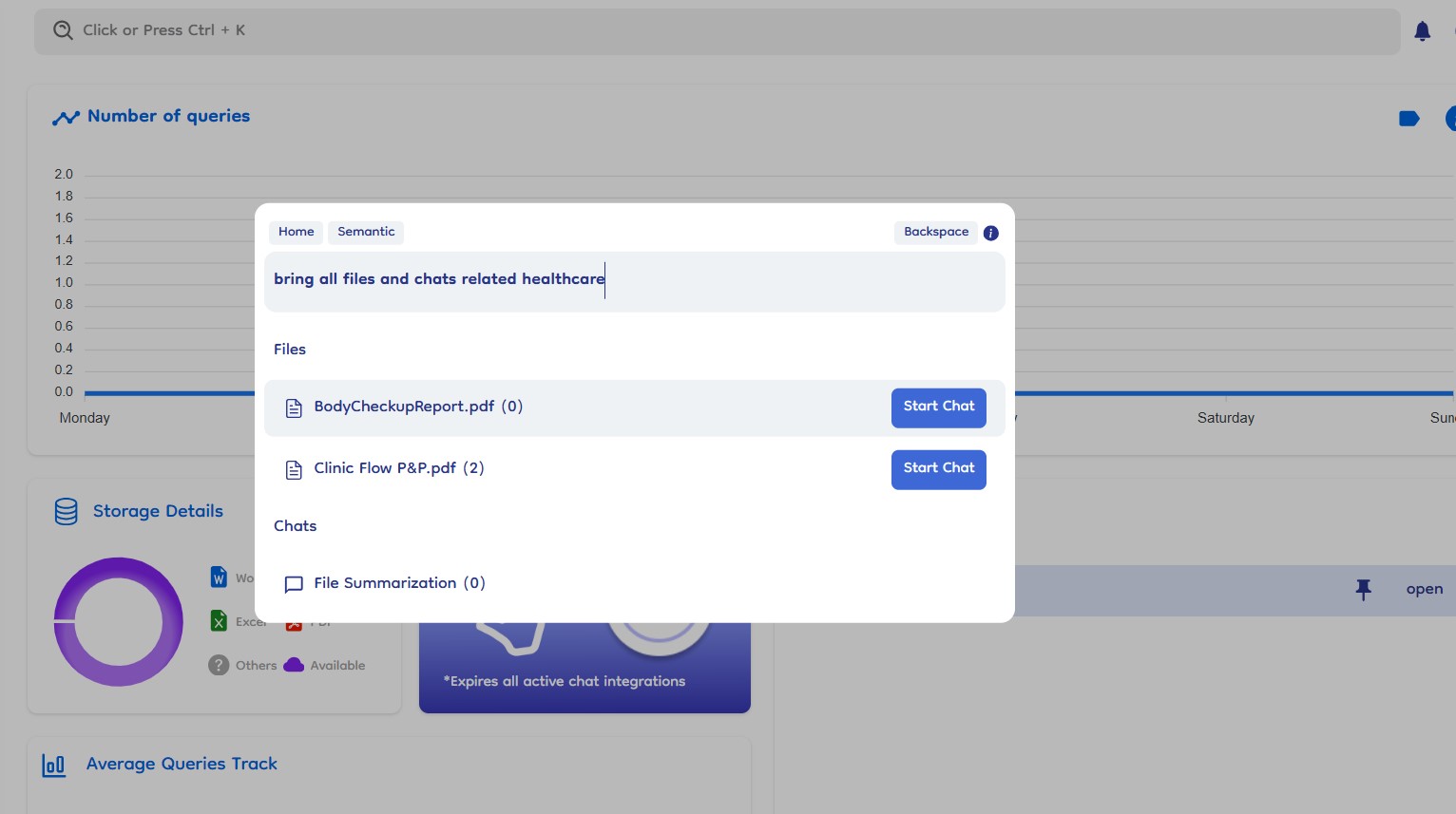
Task: Start Chat with BodyCheckupReport.pdf
Action: click(x=938, y=407)
